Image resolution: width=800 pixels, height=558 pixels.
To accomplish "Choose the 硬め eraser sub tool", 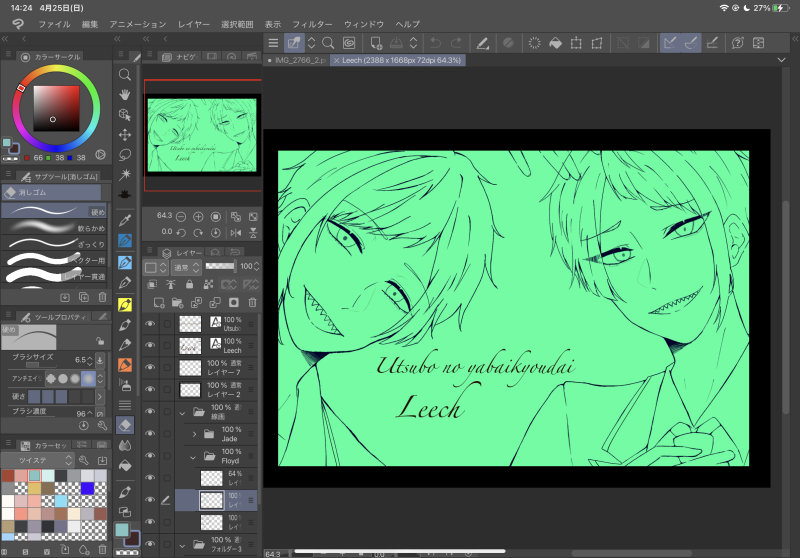I will 54,210.
